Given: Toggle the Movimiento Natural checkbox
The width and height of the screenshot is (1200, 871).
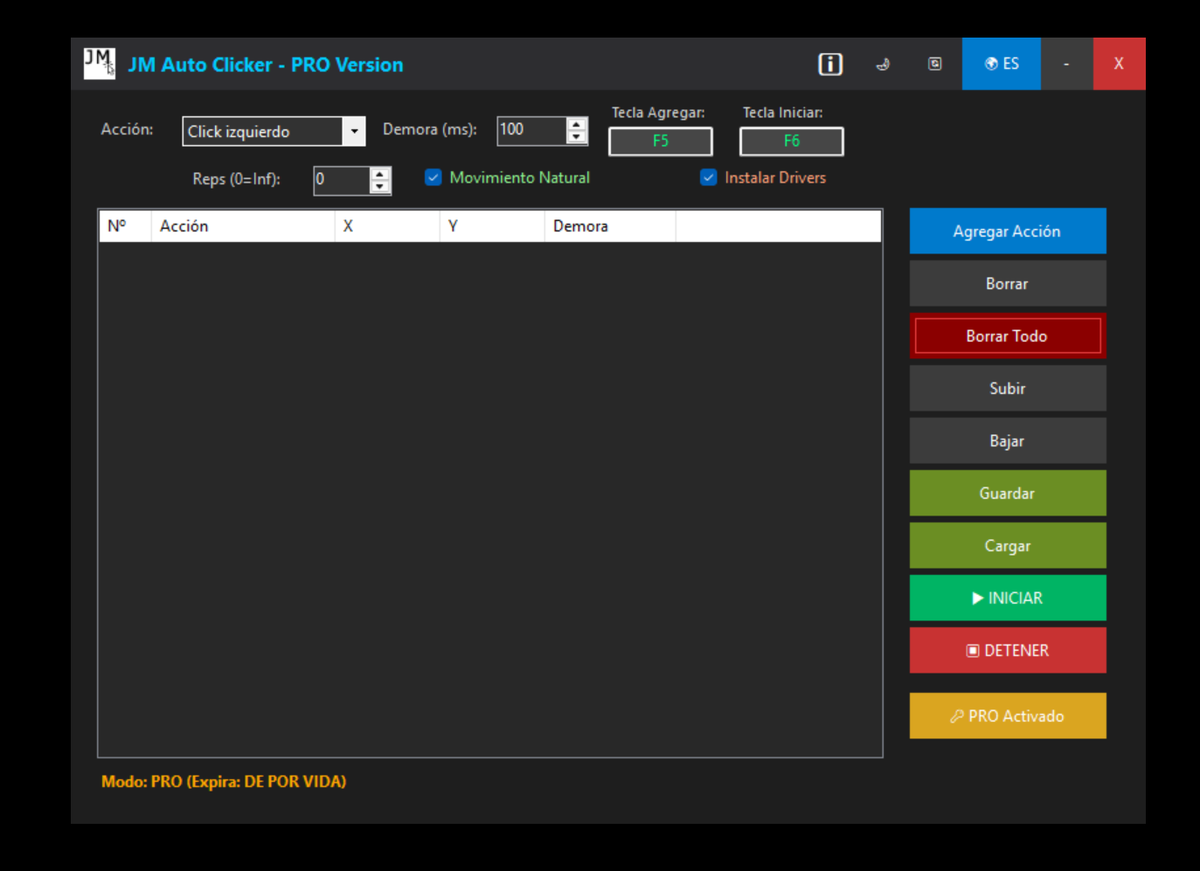Looking at the screenshot, I should click(433, 178).
